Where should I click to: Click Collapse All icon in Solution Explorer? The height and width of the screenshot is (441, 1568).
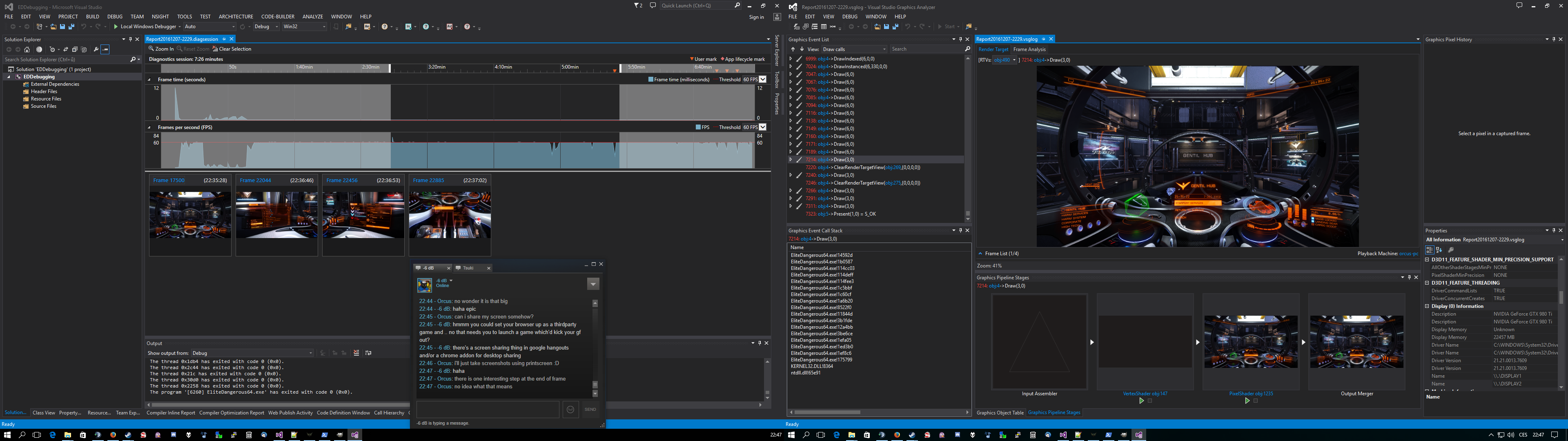tap(75, 49)
